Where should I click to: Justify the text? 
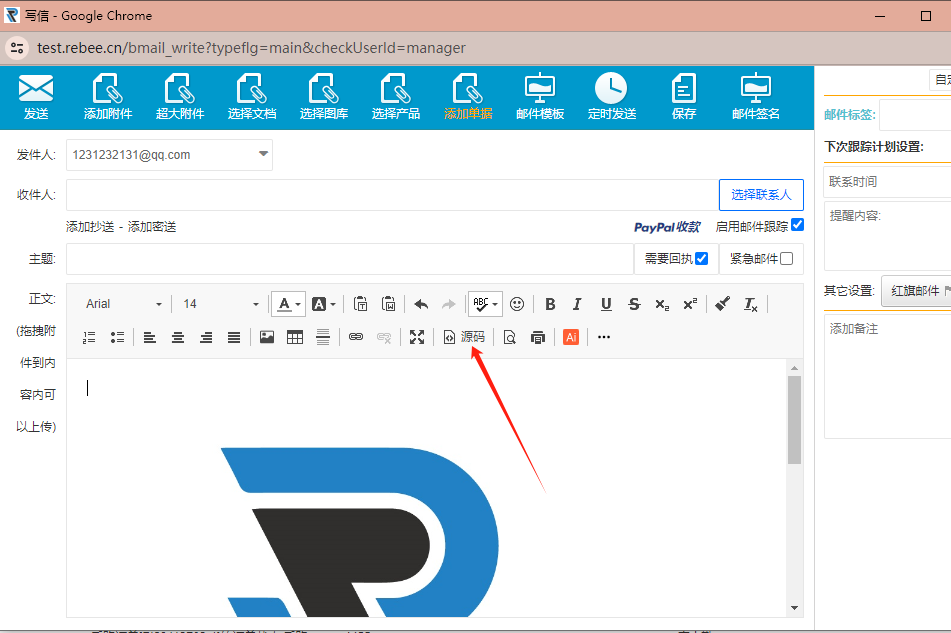coord(234,337)
